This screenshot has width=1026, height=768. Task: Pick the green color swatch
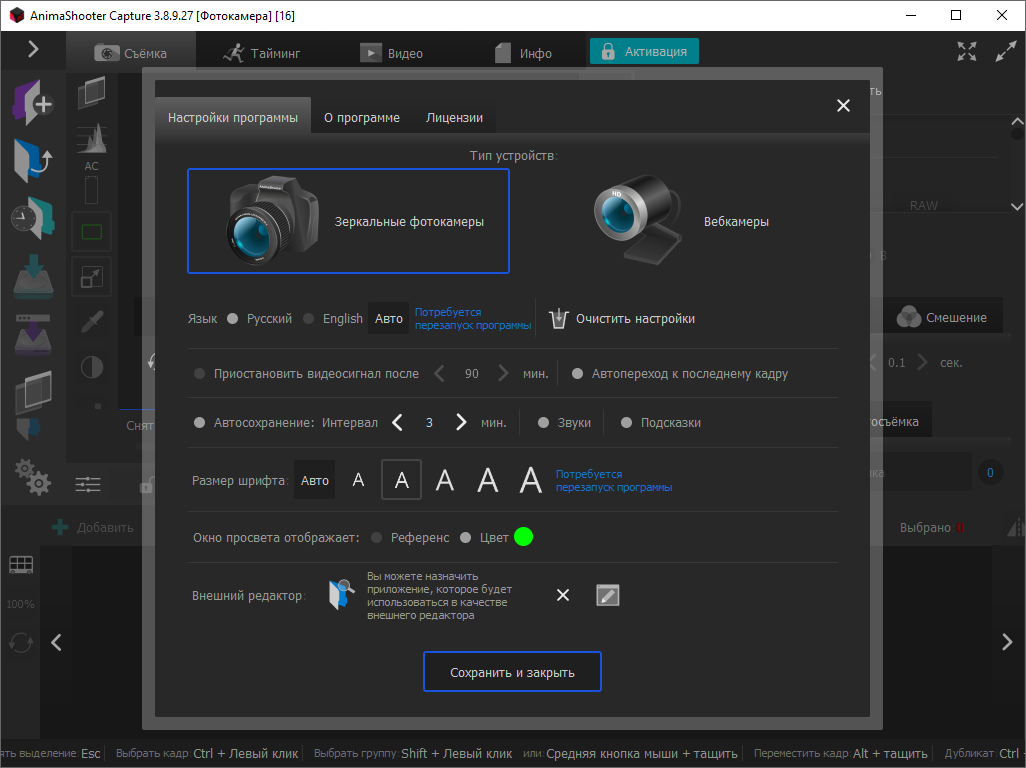523,537
